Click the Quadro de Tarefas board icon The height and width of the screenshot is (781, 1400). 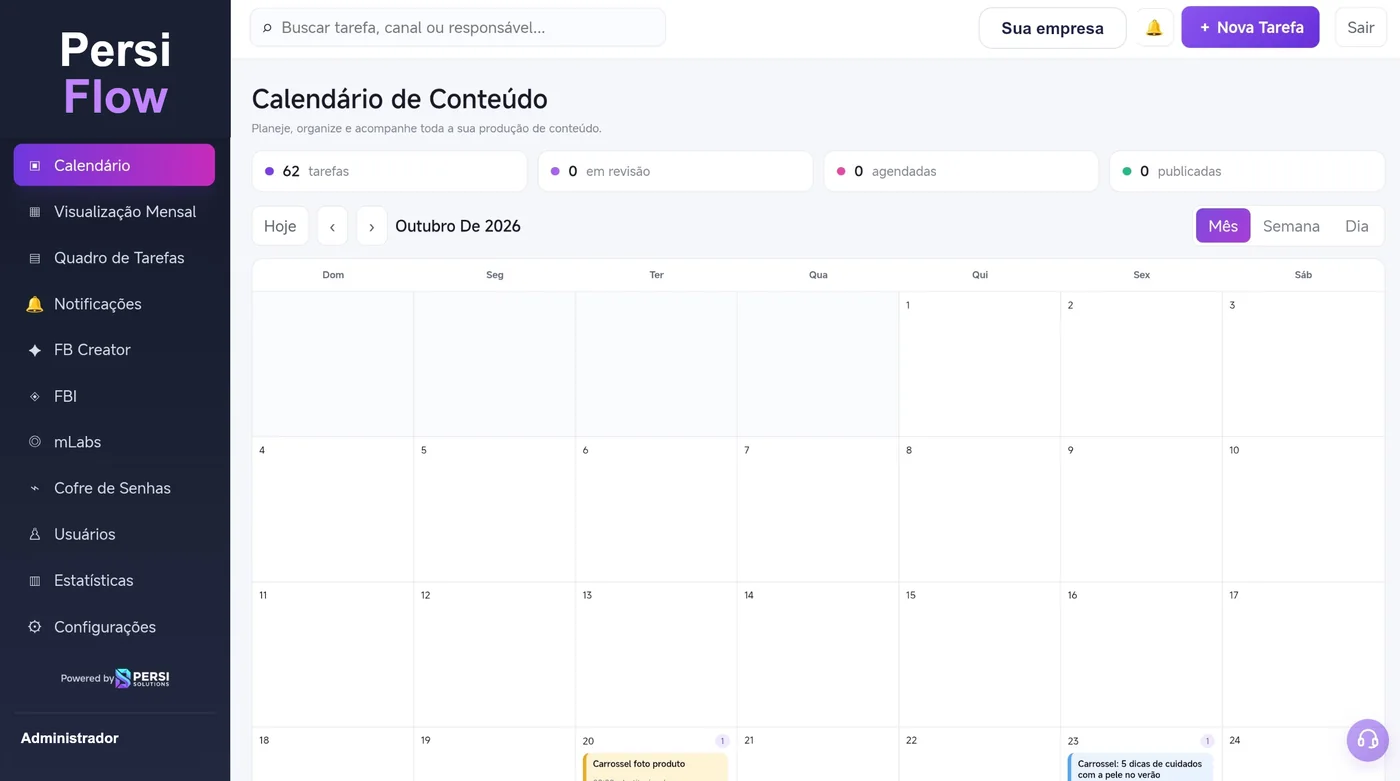tap(35, 258)
